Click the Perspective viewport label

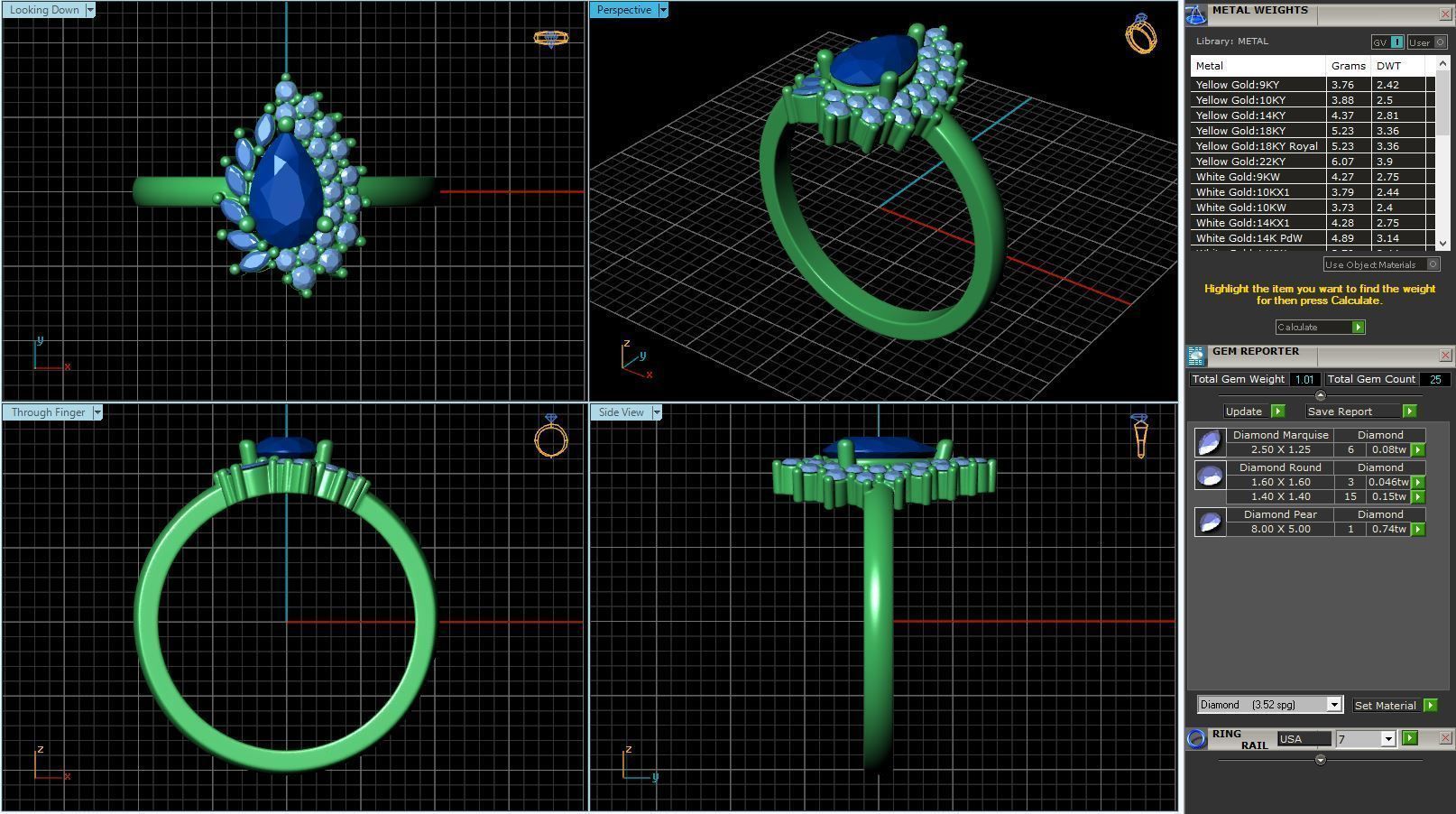point(624,10)
